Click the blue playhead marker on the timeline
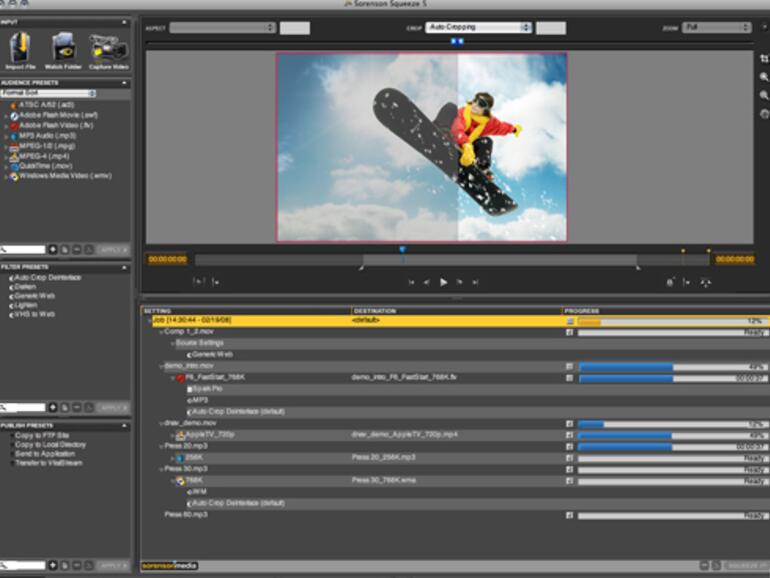 (402, 249)
